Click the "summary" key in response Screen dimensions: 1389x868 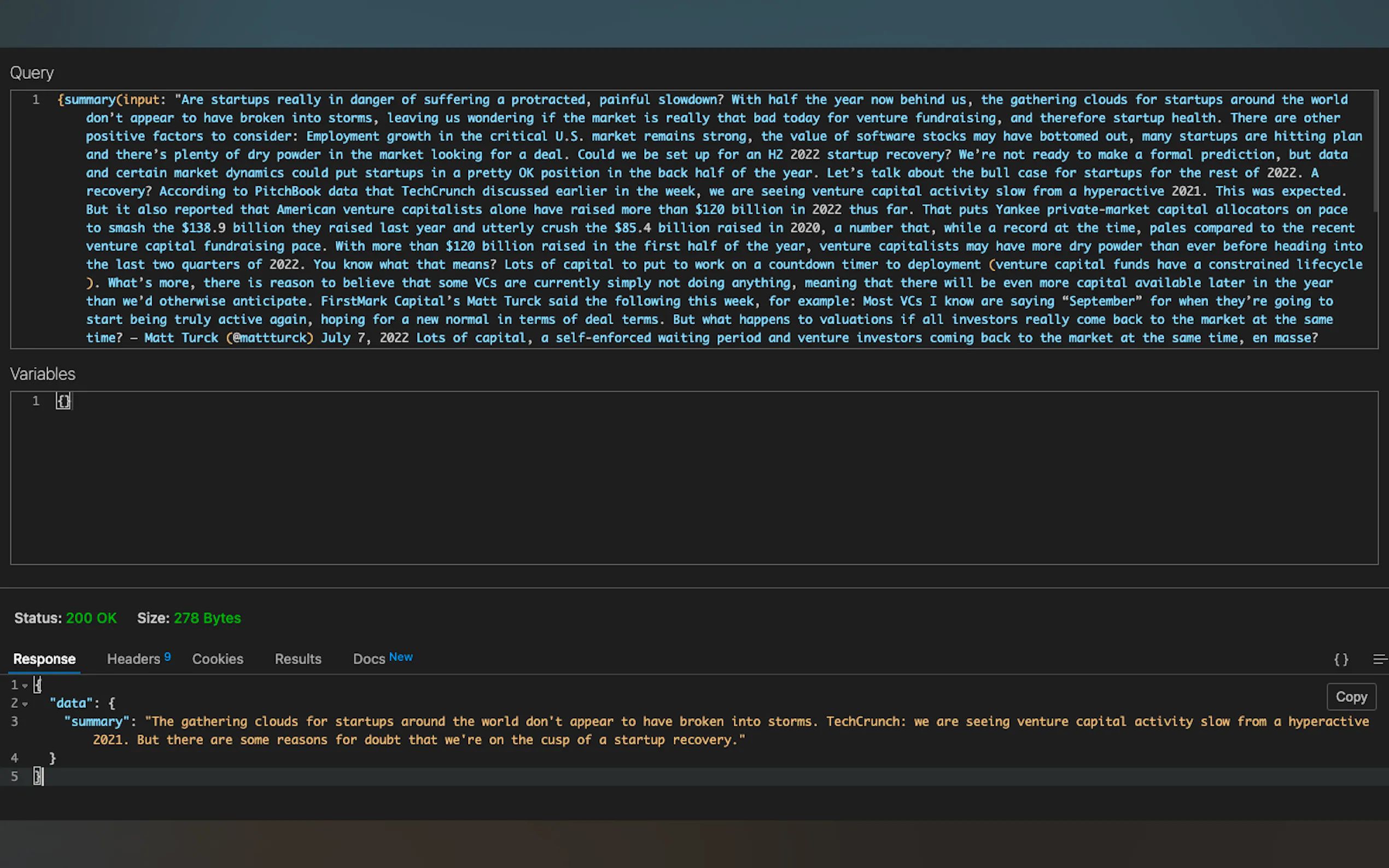pos(97,722)
